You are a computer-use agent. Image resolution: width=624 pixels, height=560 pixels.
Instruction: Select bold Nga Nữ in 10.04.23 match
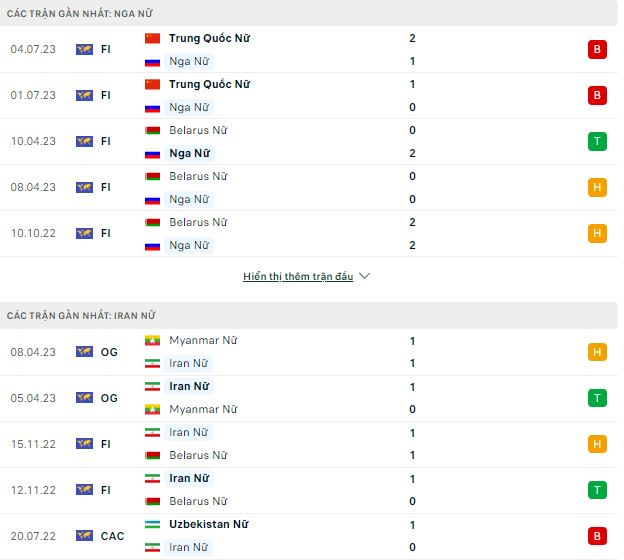point(189,153)
